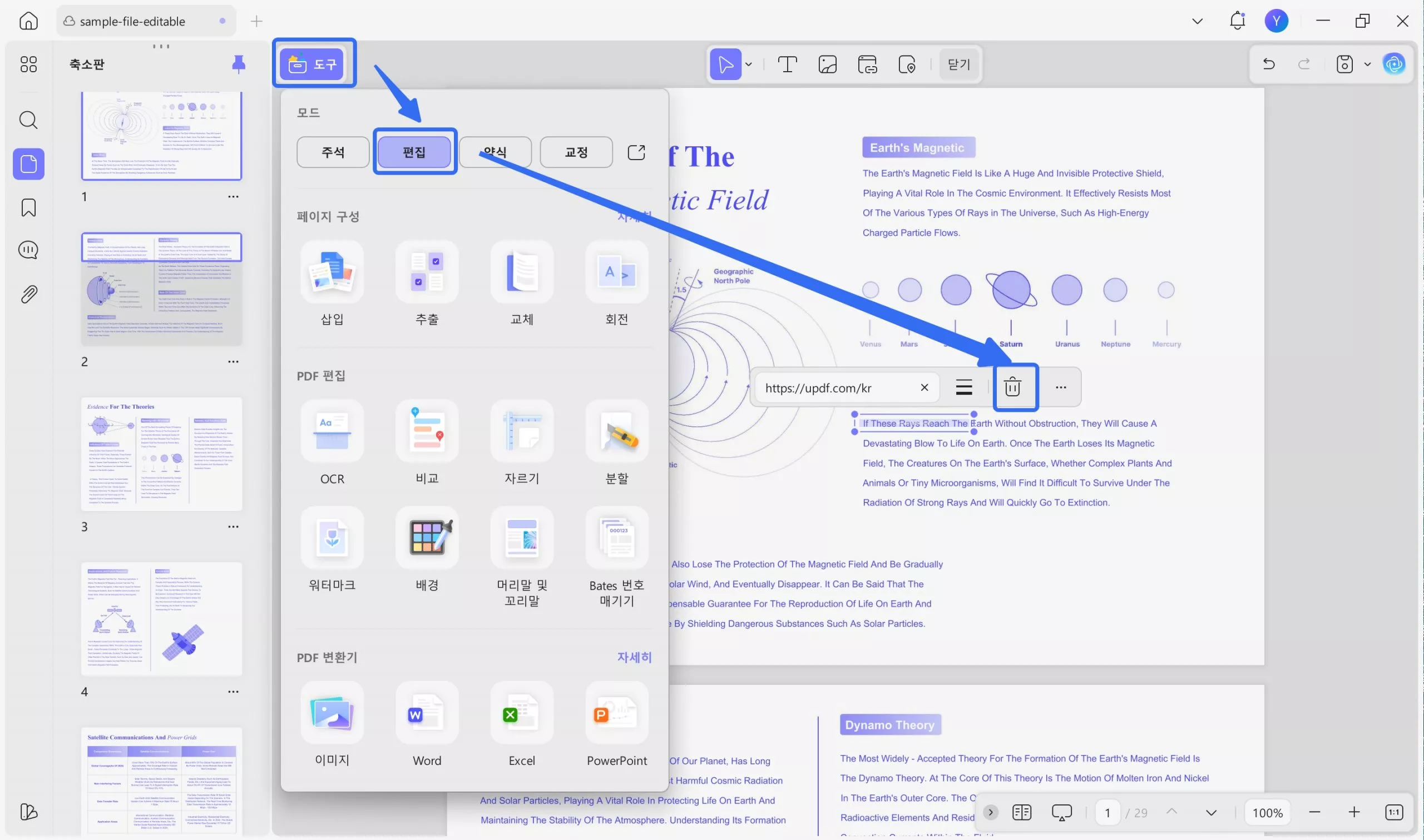Viewport: 1424px width, 840px height.
Task: Select the Bates numbering tool
Action: [x=616, y=538]
